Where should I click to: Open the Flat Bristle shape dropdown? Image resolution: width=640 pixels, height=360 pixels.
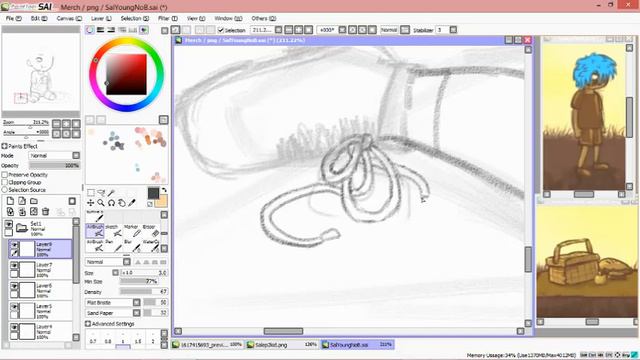(136, 302)
